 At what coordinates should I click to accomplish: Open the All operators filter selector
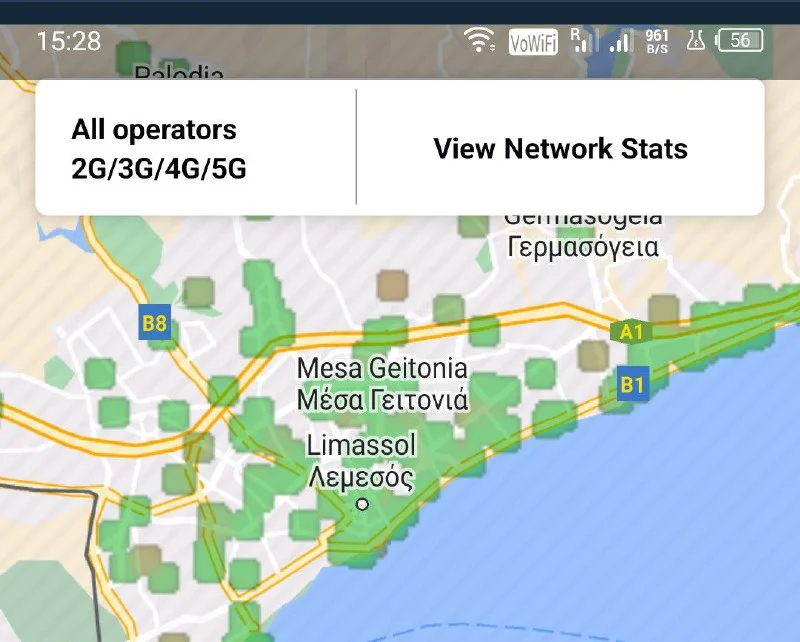(x=154, y=130)
